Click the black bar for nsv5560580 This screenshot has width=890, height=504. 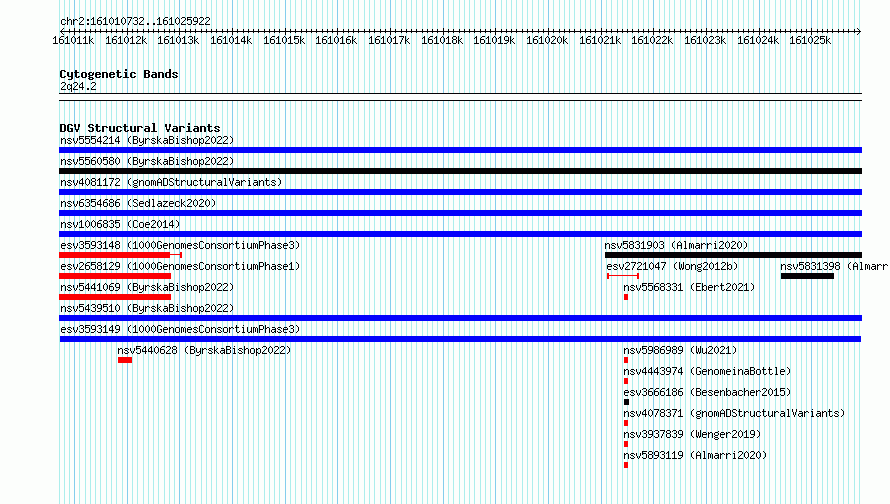460,171
